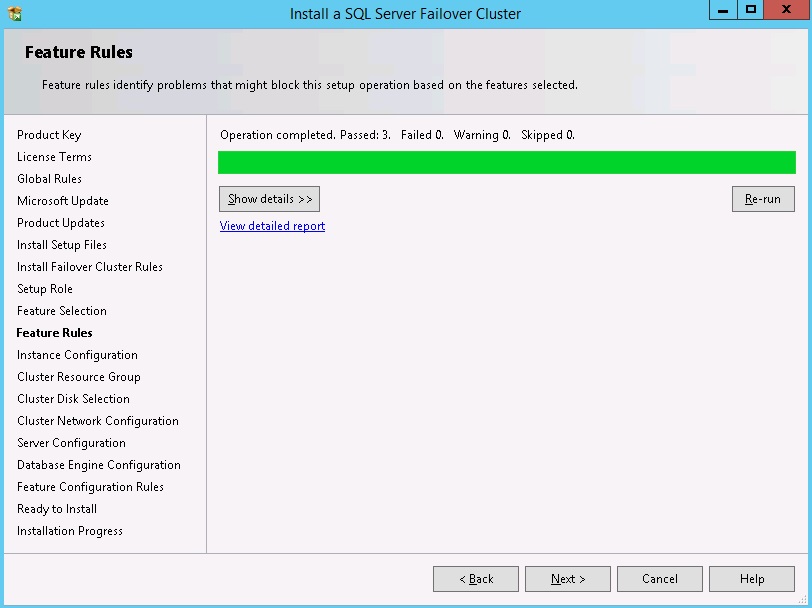The height and width of the screenshot is (608, 812).
Task: Select Product Updates step in sidebar
Action: click(x=61, y=223)
